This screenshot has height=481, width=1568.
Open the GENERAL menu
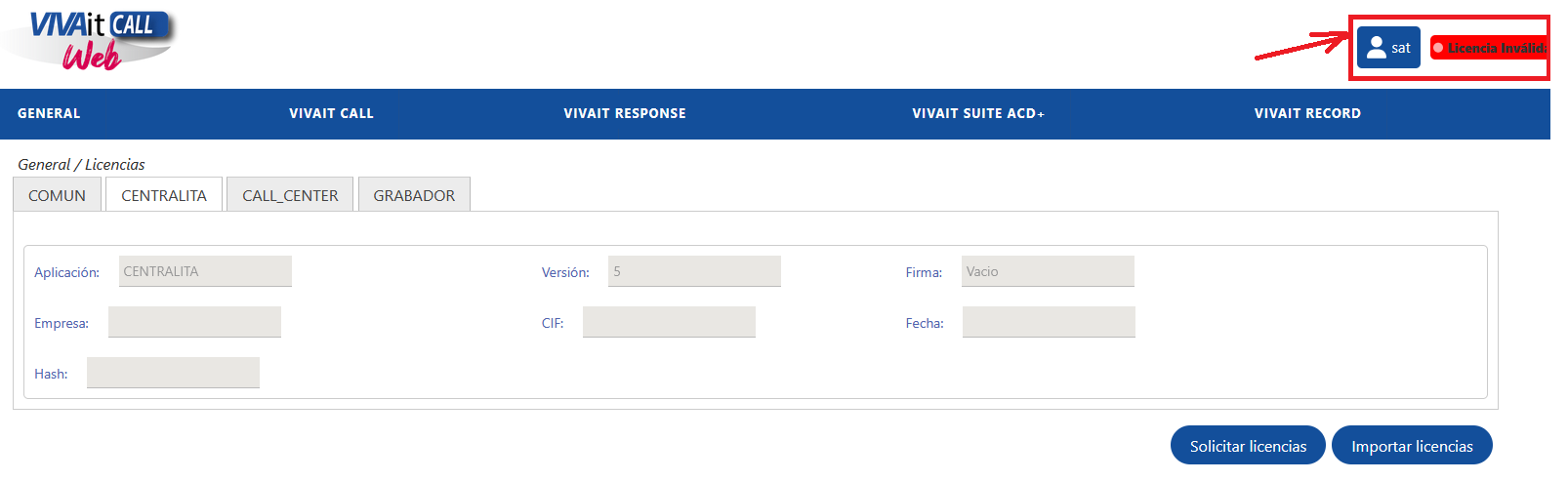point(49,113)
